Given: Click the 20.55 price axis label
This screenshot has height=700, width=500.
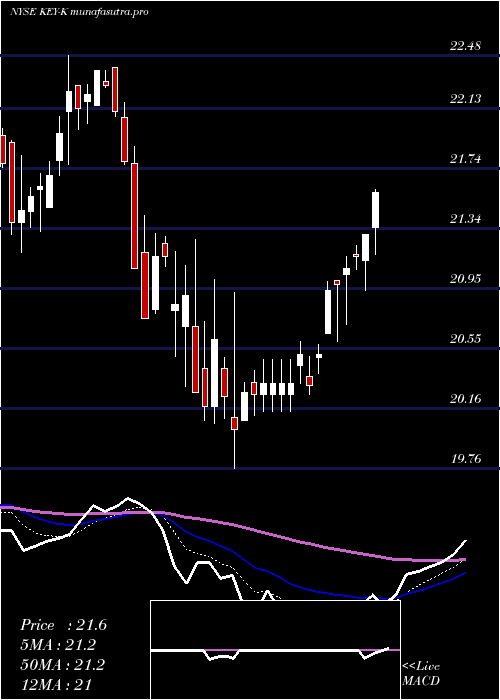Looking at the screenshot, I should click(x=466, y=338).
